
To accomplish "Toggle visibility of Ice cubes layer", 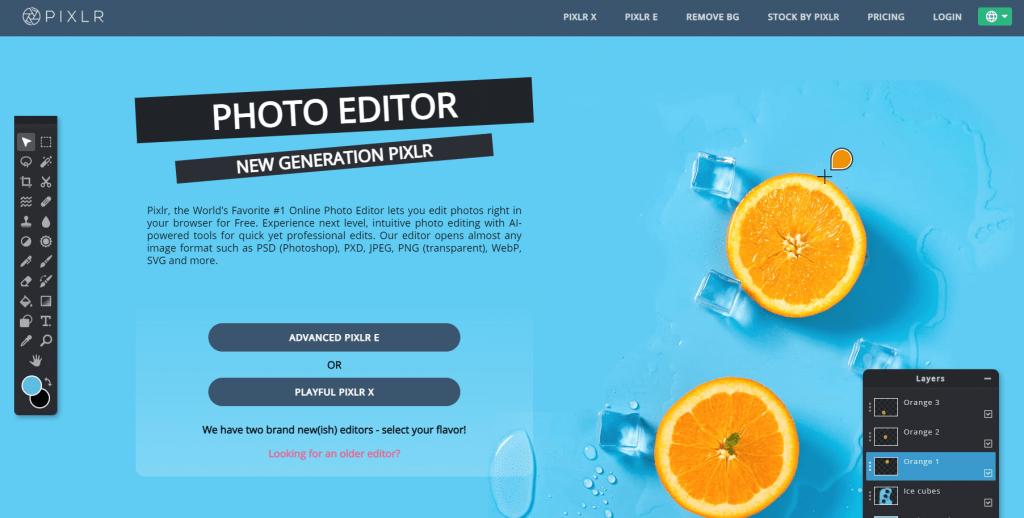I will point(988,502).
